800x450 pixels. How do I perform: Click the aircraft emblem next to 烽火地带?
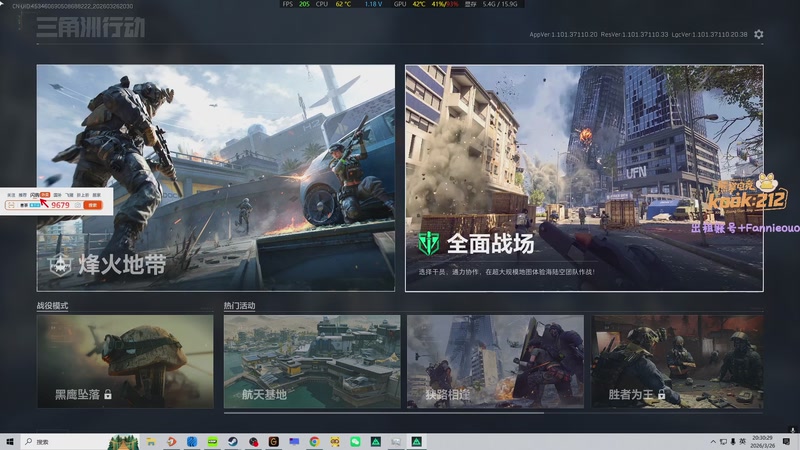point(60,265)
